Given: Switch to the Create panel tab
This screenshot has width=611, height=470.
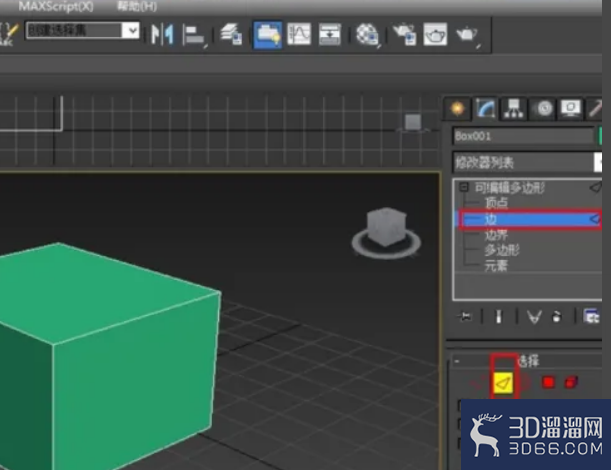Looking at the screenshot, I should 457,108.
